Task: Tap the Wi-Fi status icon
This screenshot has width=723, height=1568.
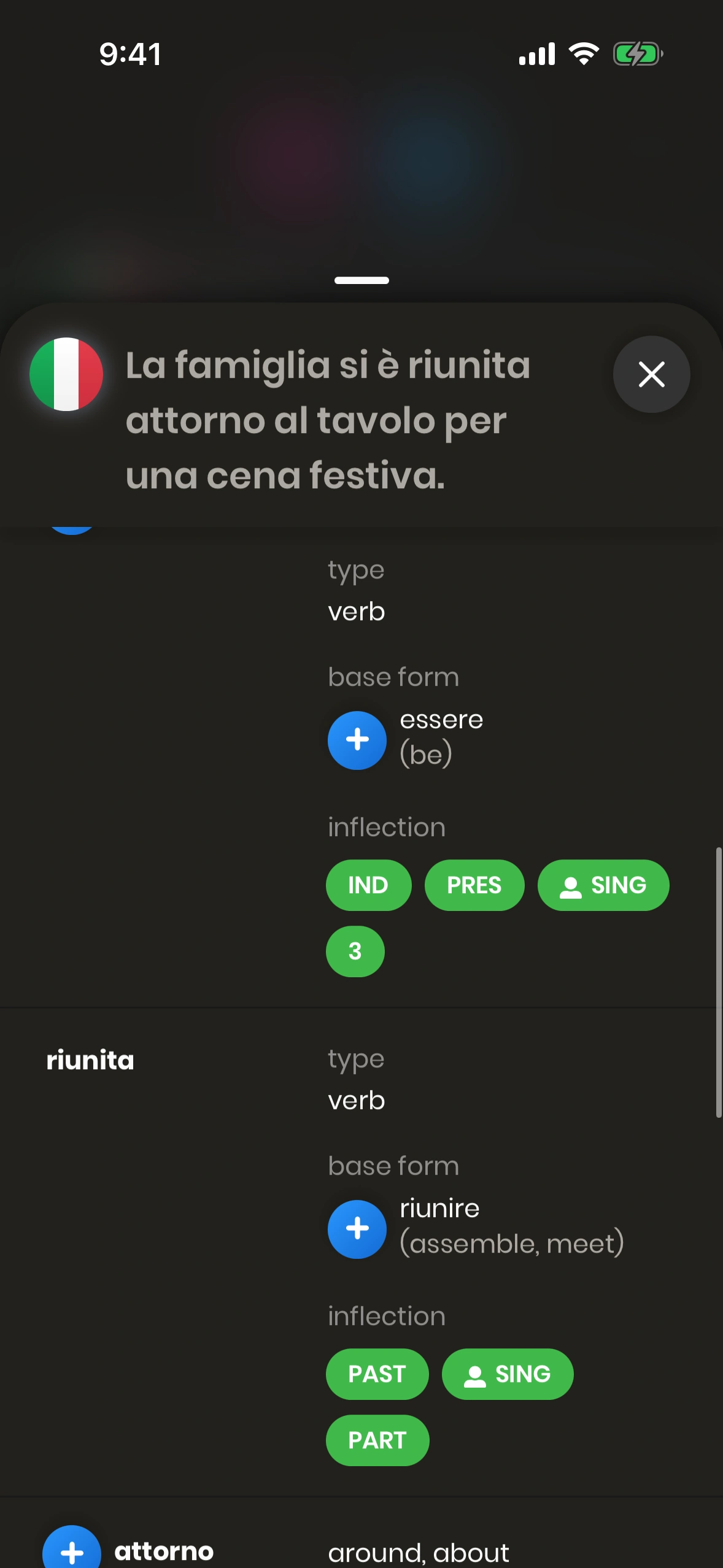Action: pyautogui.click(x=584, y=54)
